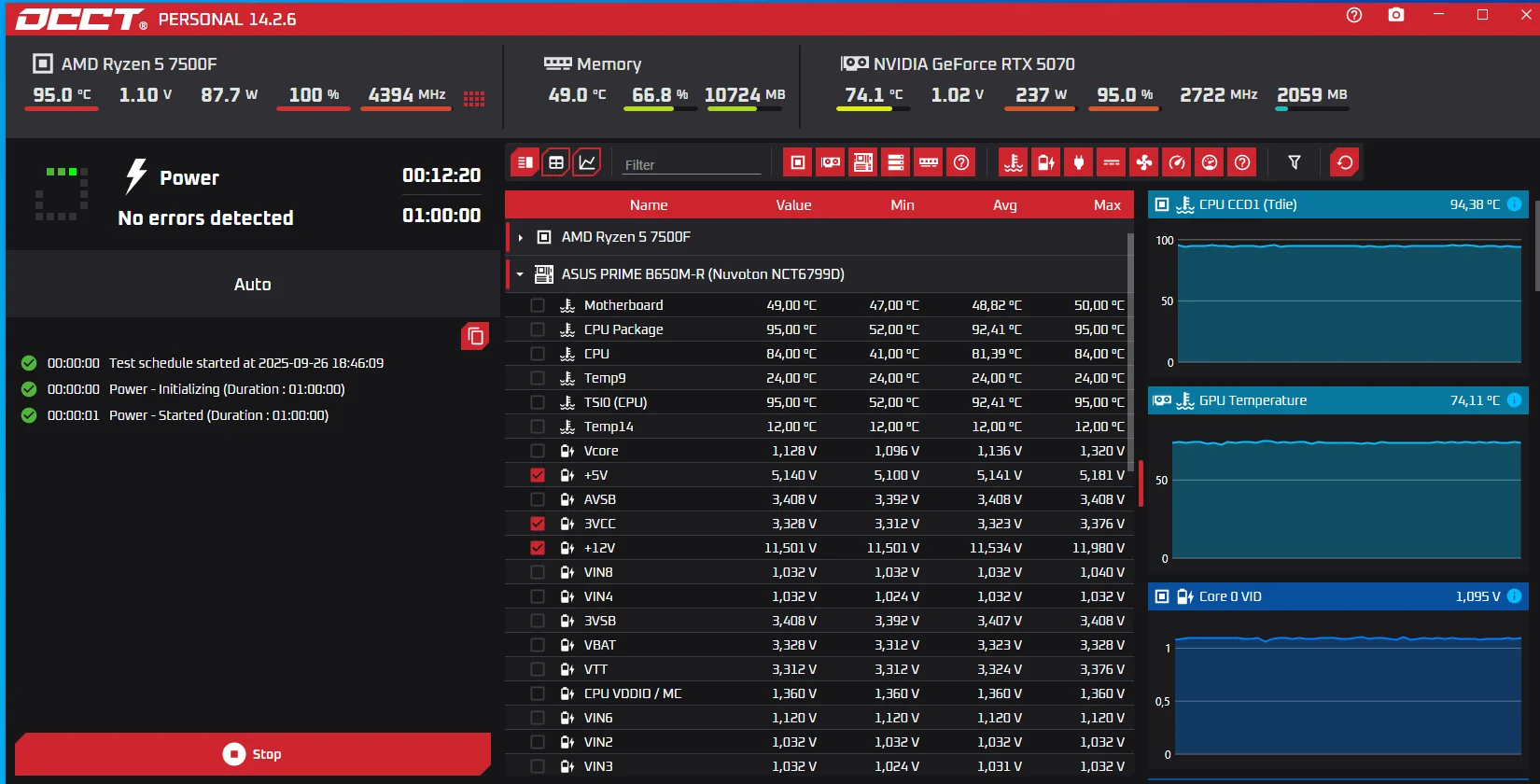Image resolution: width=1540 pixels, height=784 pixels.
Task: Sort table by Max column
Action: click(1108, 205)
